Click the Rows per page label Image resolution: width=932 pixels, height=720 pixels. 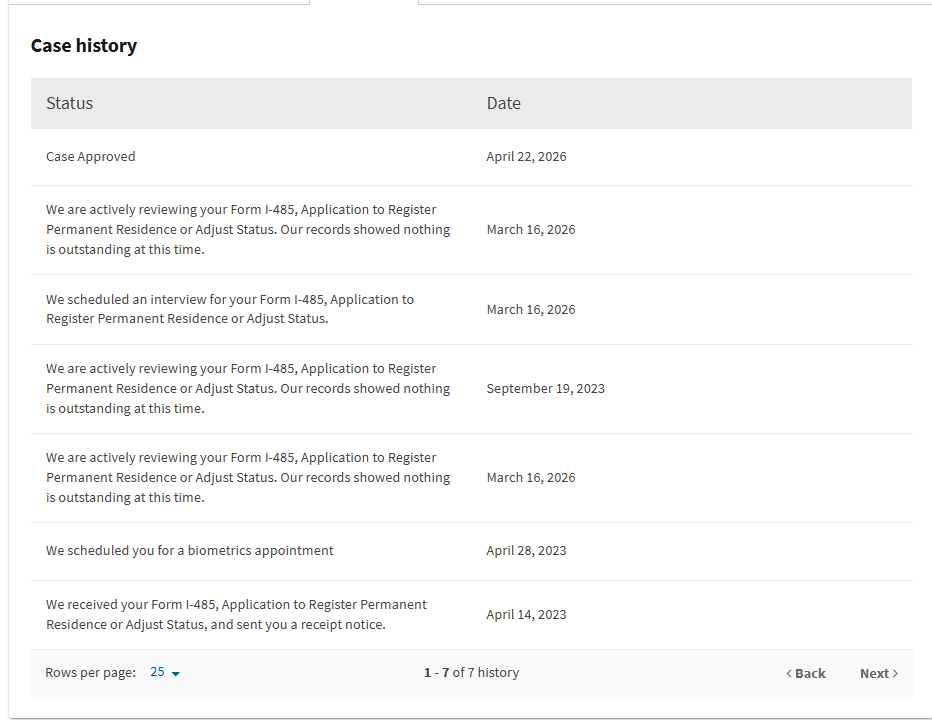click(x=90, y=672)
